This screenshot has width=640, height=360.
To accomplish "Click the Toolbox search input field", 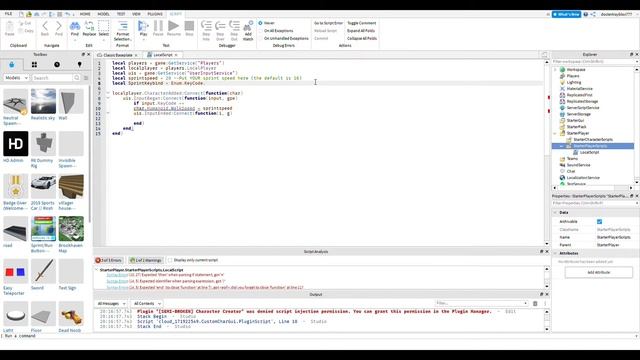I will [52, 78].
